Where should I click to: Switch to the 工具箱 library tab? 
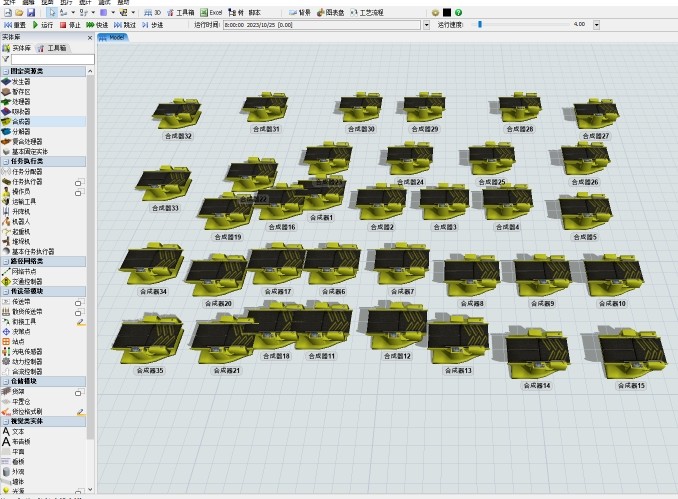point(51,48)
